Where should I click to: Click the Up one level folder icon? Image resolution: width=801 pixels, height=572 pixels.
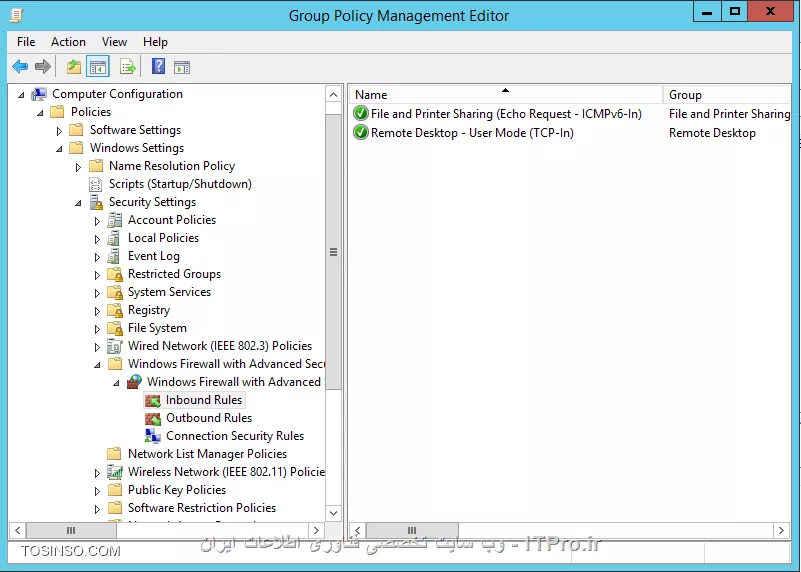point(74,66)
